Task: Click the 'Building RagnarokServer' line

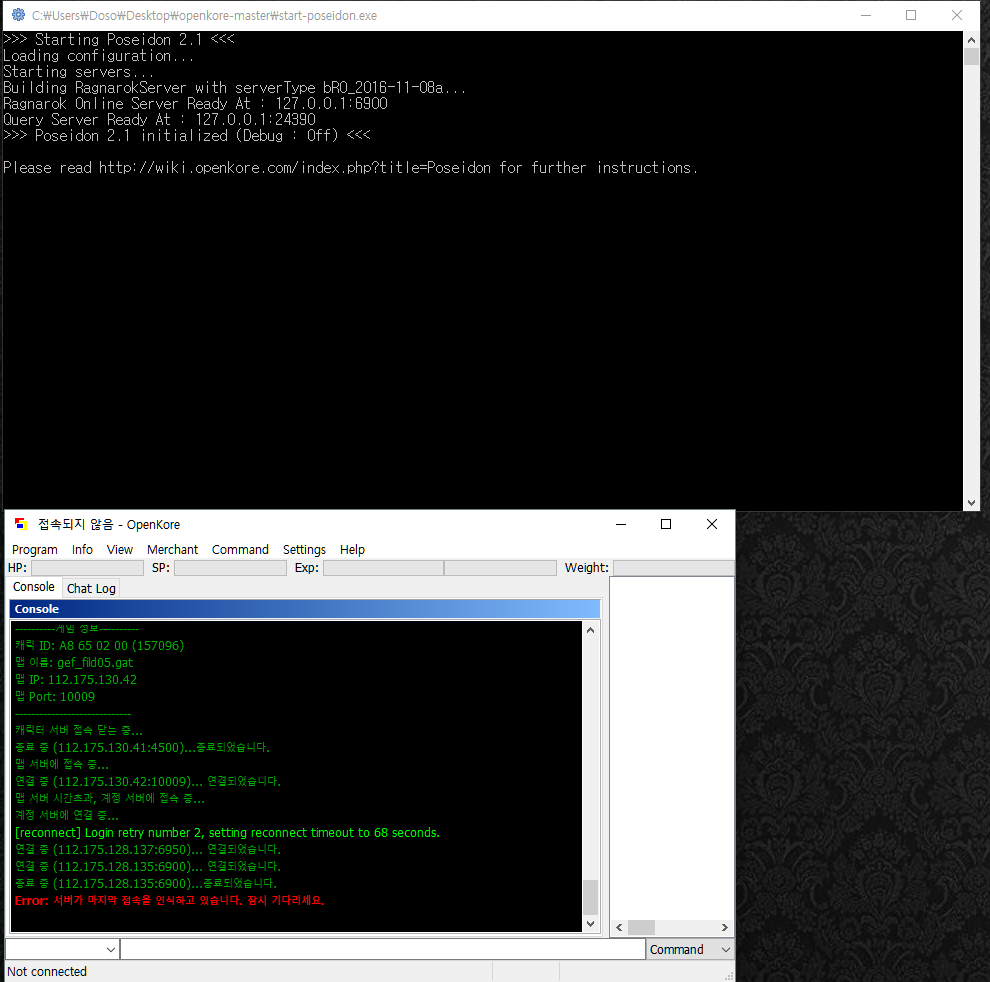Action: coord(234,88)
